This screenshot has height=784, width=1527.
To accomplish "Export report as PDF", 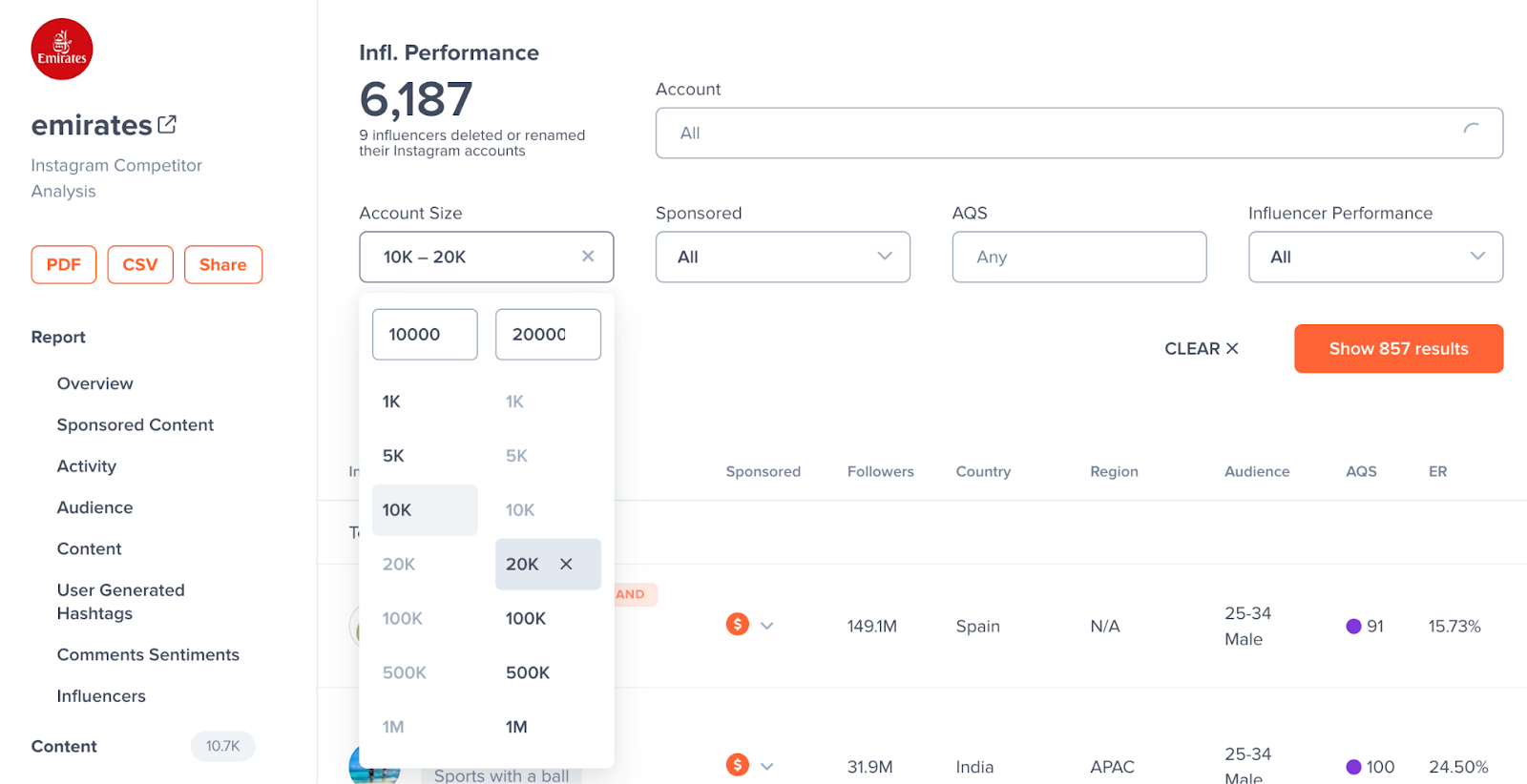I will point(64,264).
